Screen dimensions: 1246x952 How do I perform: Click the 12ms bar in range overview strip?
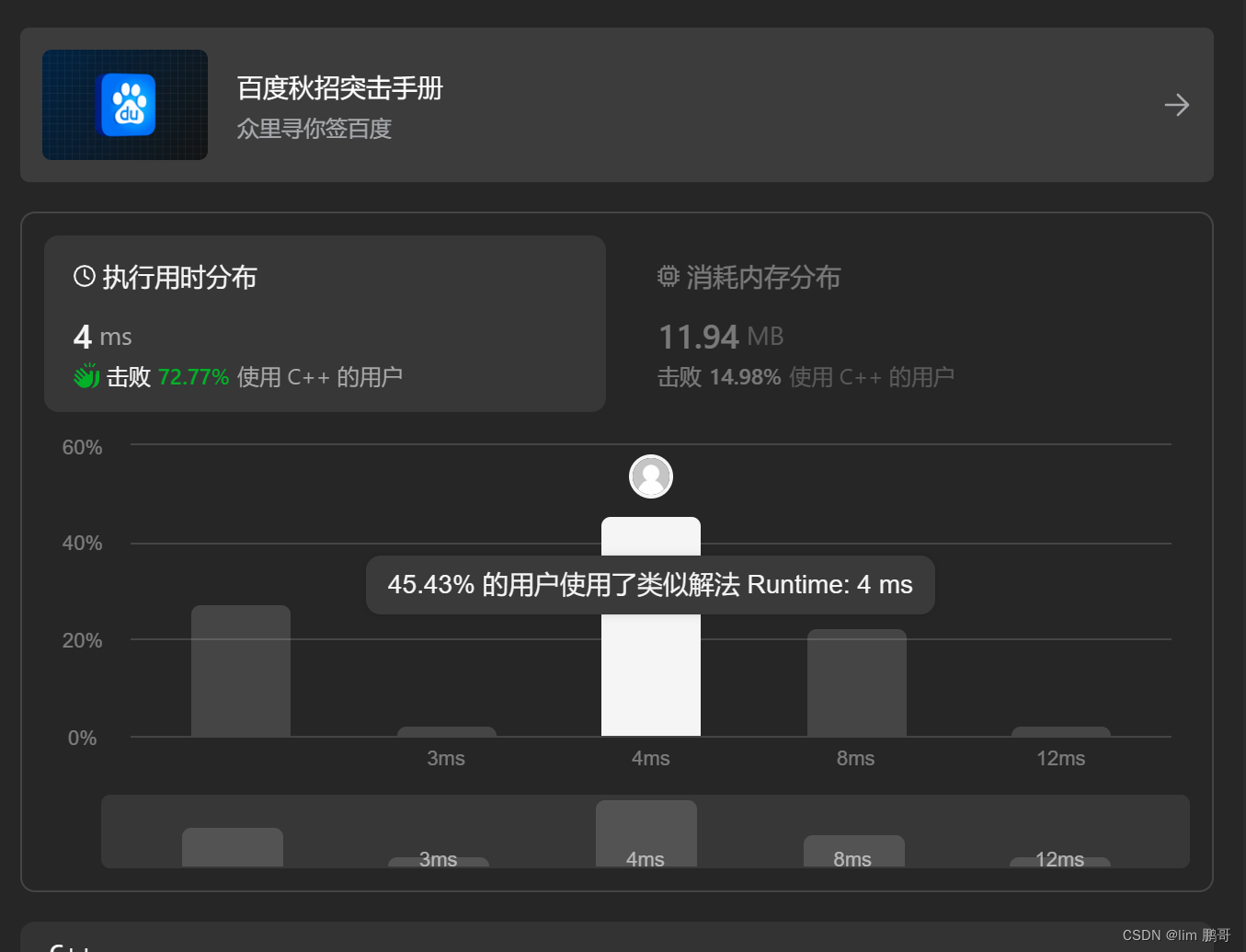(1060, 862)
